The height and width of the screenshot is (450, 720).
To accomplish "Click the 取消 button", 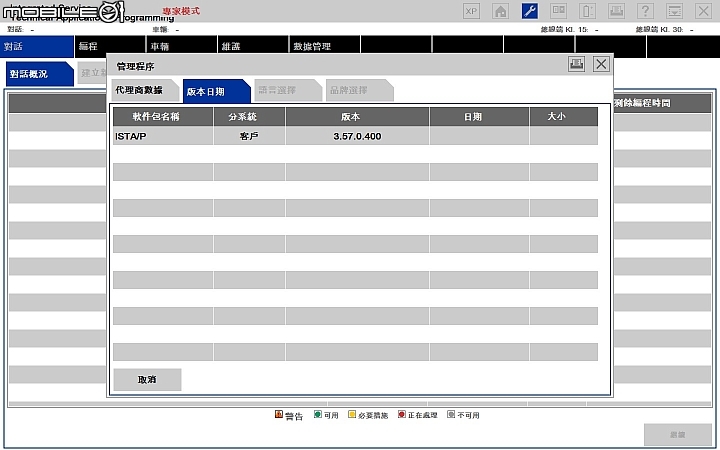I will 147,380.
